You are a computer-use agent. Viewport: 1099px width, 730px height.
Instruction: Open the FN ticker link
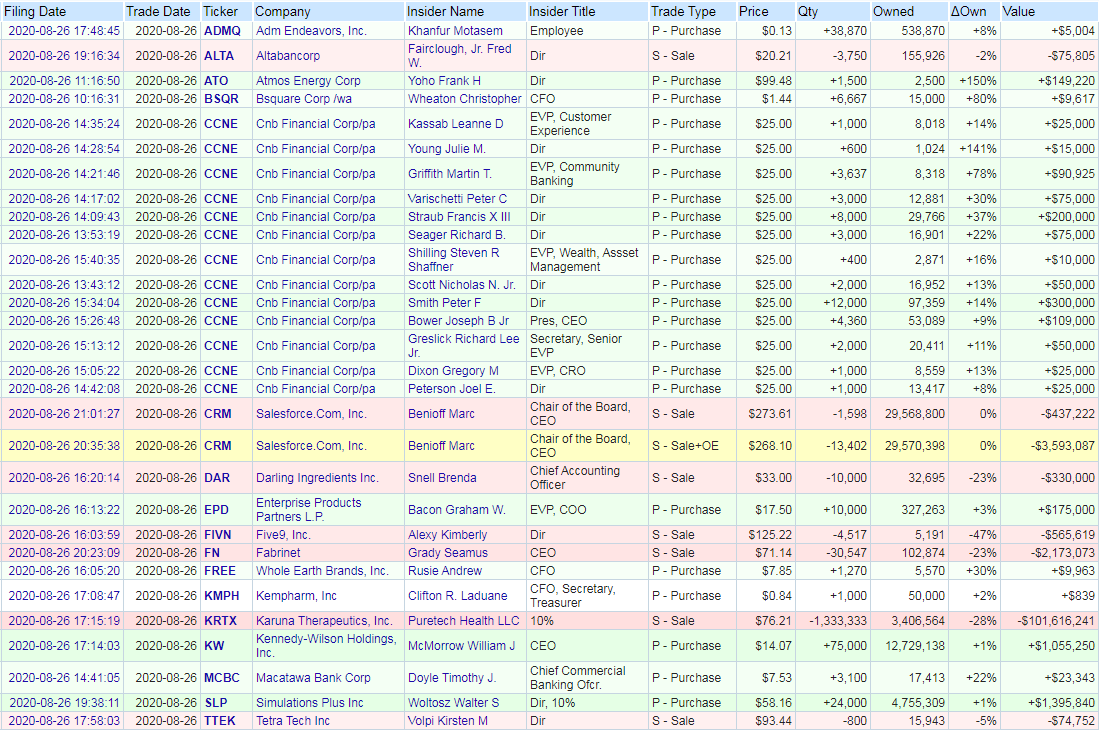(212, 553)
